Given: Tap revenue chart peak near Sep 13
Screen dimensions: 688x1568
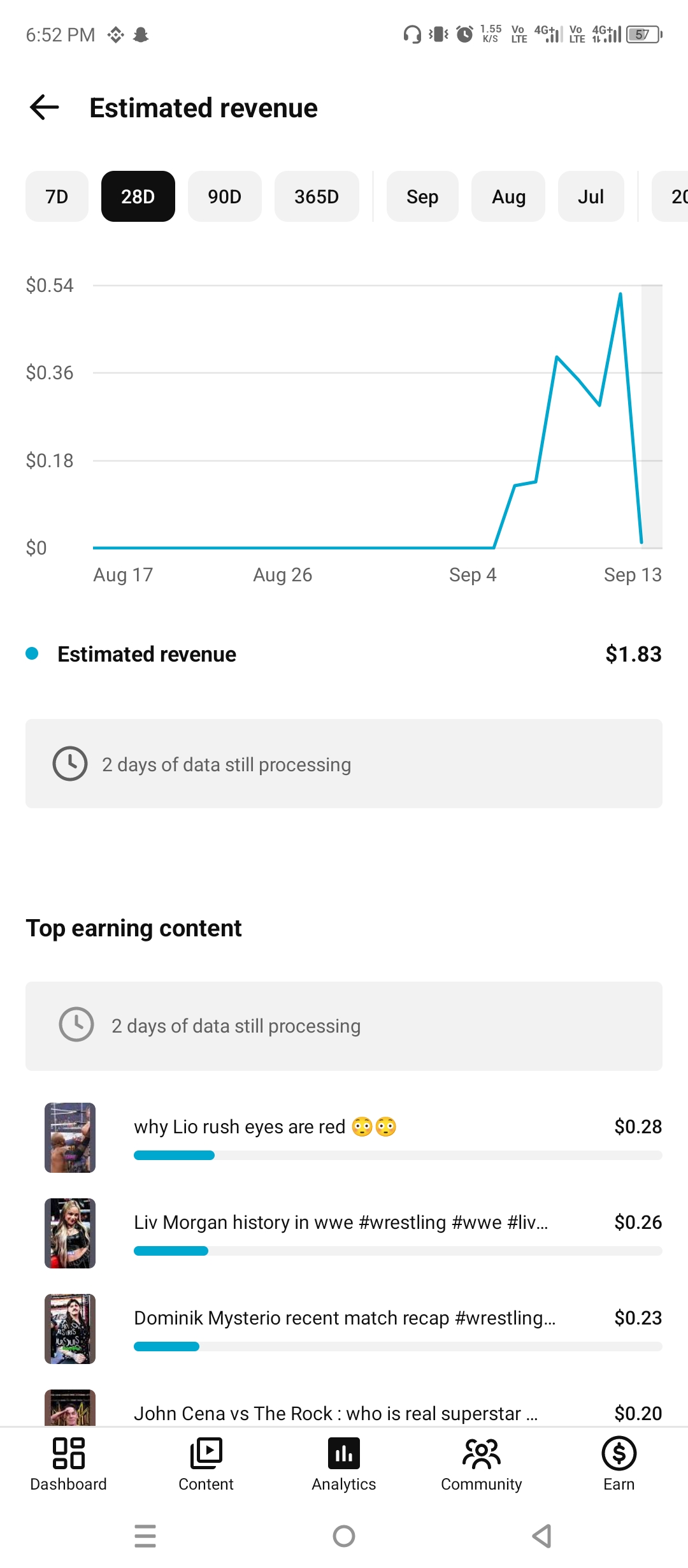Looking at the screenshot, I should (x=620, y=294).
